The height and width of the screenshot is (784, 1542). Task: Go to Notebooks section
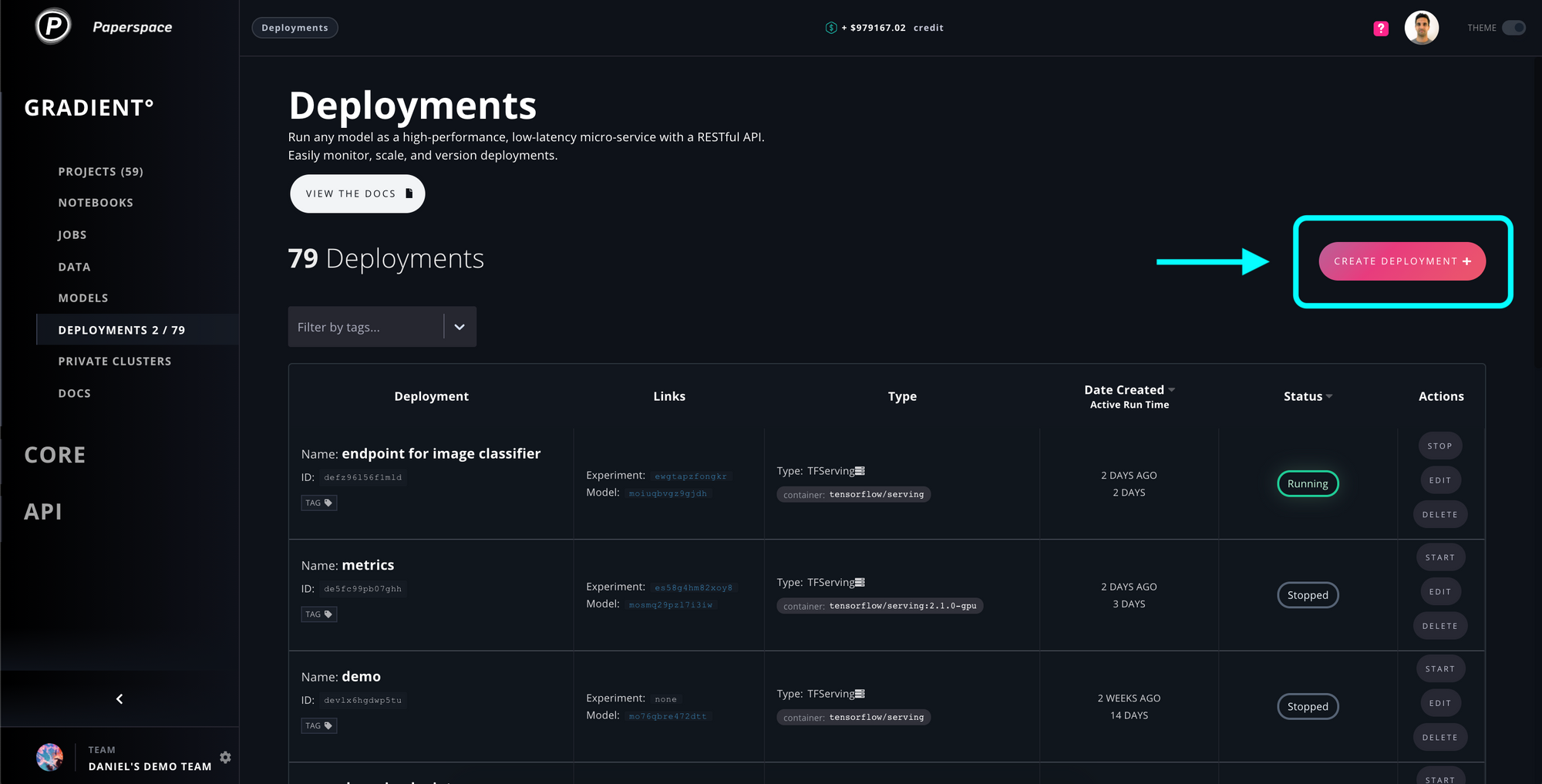96,203
